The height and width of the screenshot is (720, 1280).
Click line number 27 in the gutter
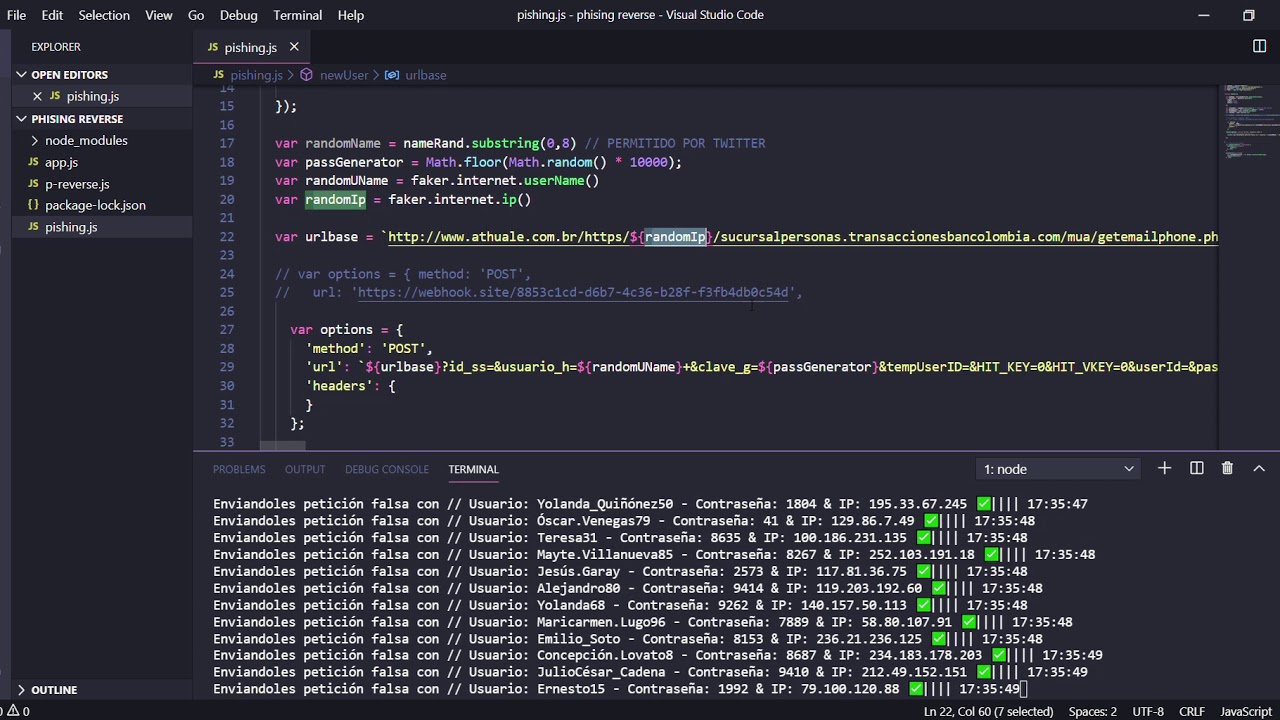[x=226, y=330]
